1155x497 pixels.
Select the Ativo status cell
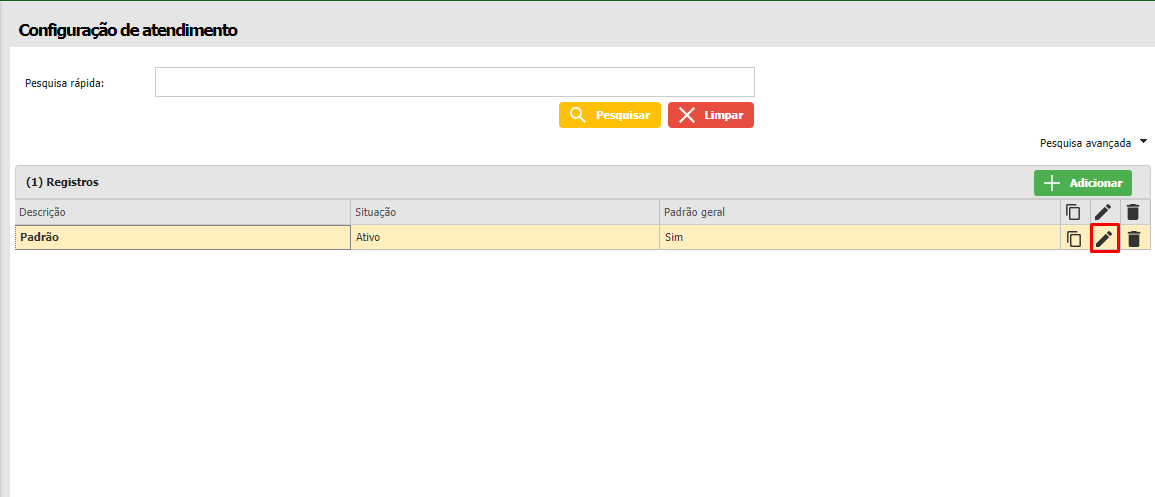[x=505, y=238]
